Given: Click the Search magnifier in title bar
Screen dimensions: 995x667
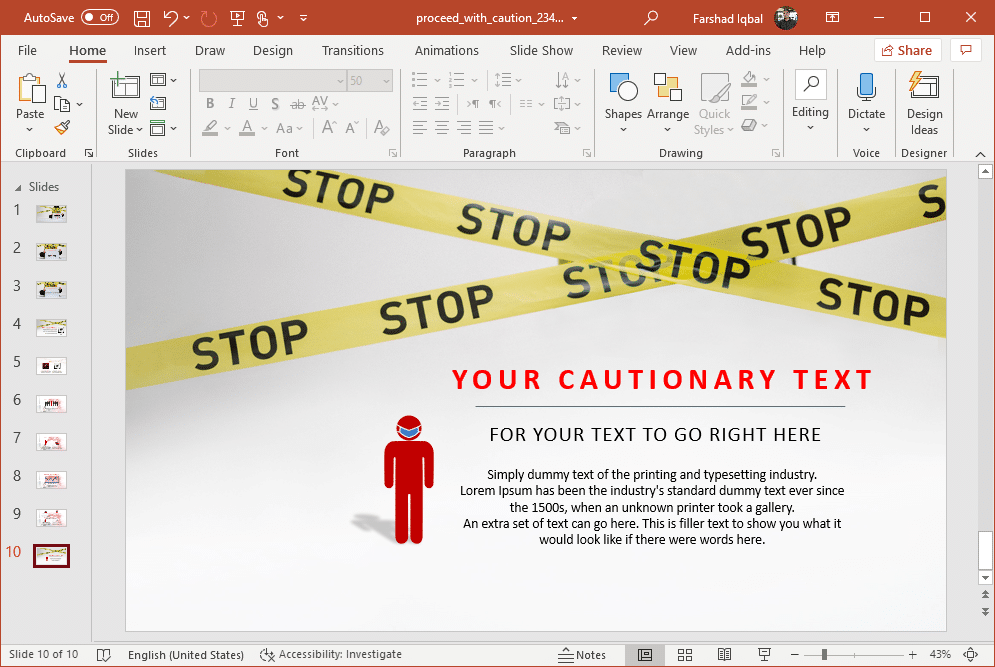Looking at the screenshot, I should (651, 18).
